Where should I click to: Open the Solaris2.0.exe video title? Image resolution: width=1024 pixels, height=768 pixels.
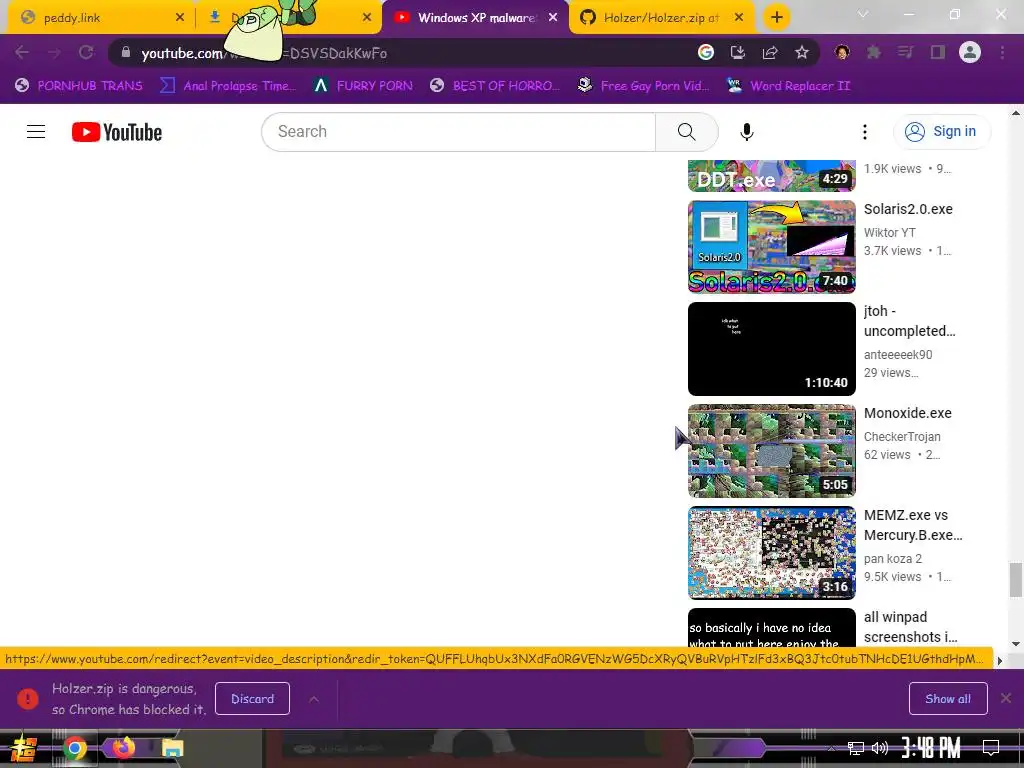pos(908,209)
